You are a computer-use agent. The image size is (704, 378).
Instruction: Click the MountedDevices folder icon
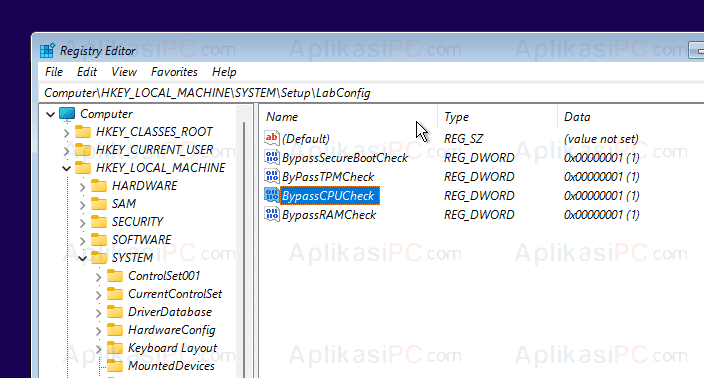(x=115, y=366)
